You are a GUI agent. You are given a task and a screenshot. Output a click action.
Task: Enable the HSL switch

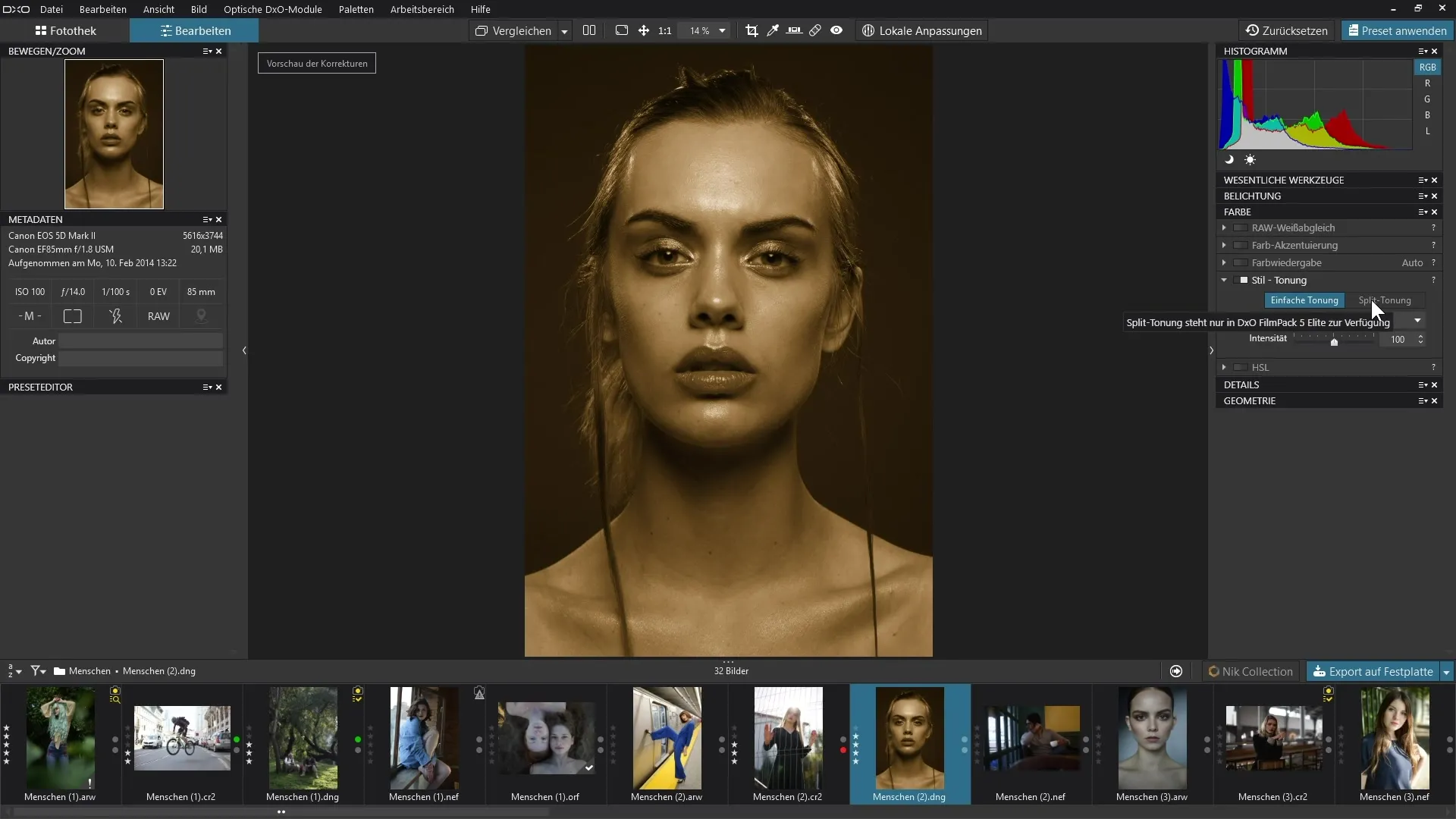pos(1241,367)
